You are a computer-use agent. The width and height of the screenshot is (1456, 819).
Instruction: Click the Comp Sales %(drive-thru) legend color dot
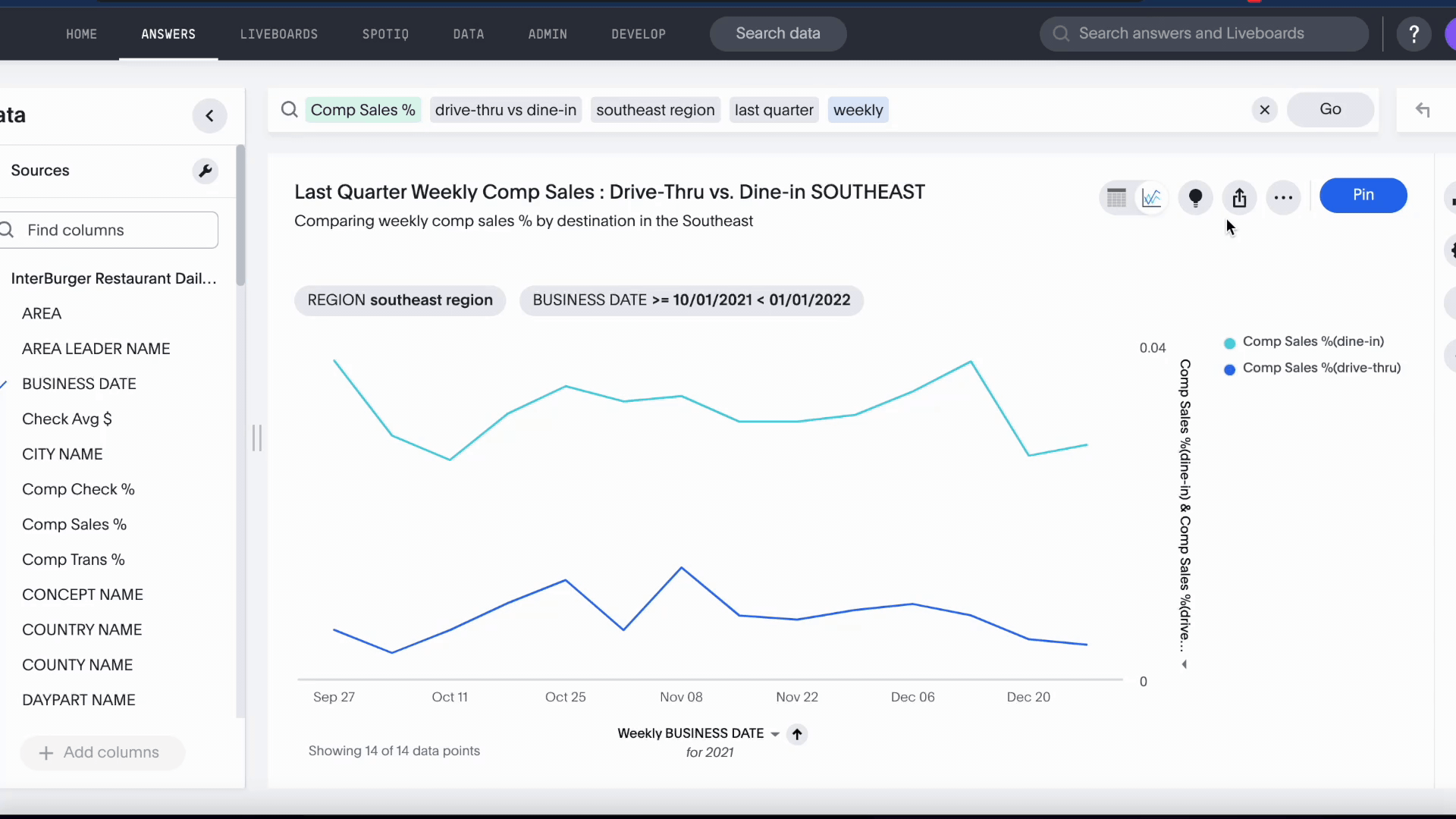click(x=1229, y=369)
